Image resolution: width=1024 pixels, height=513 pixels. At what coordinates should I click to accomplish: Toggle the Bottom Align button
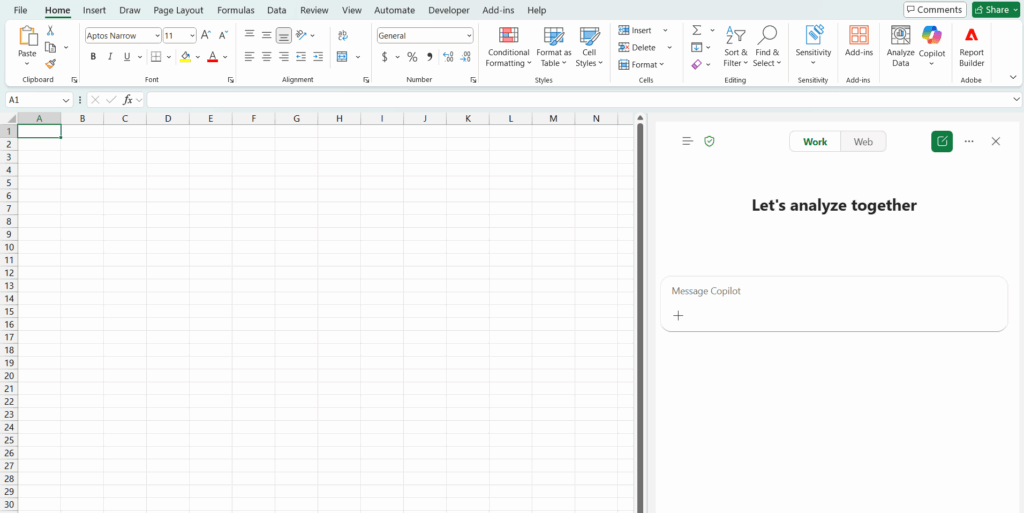tap(283, 35)
